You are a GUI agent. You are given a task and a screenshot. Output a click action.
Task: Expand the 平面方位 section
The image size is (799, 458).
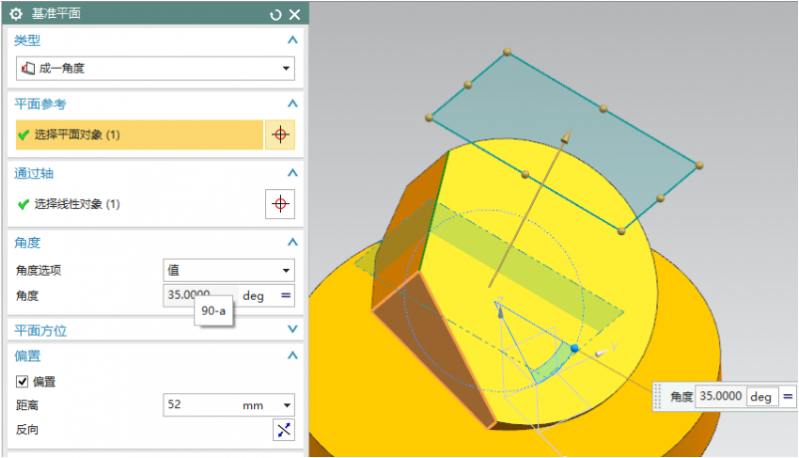click(292, 329)
